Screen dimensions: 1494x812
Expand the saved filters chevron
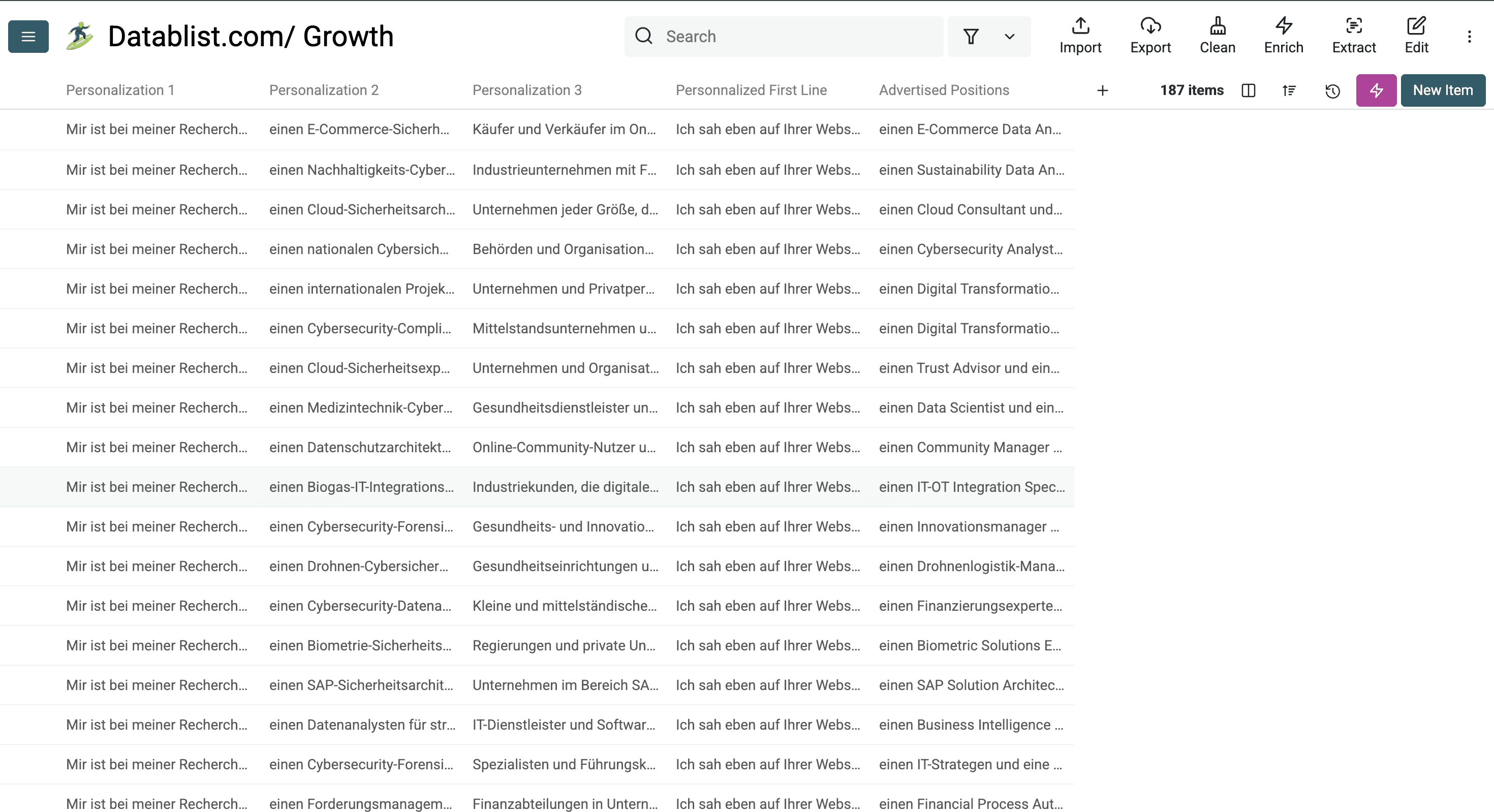click(1009, 37)
